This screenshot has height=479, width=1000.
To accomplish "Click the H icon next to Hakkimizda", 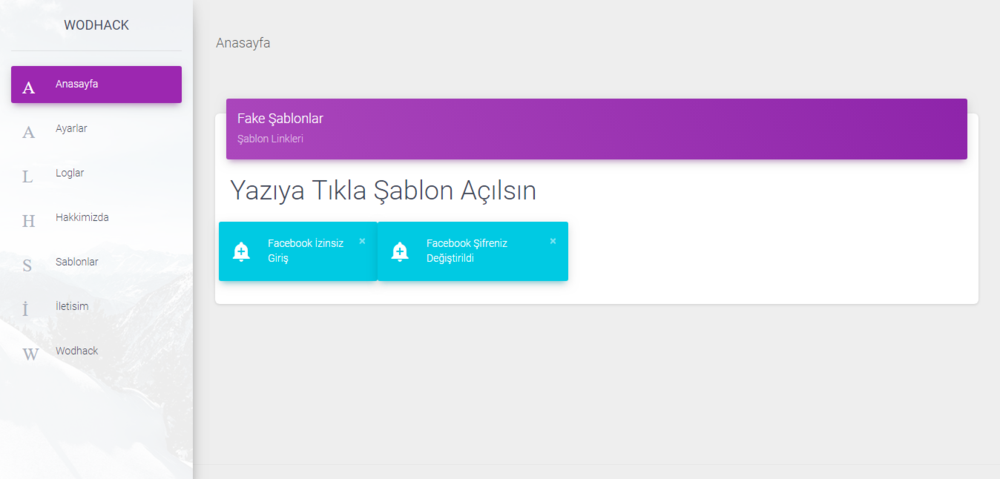I will [x=28, y=221].
